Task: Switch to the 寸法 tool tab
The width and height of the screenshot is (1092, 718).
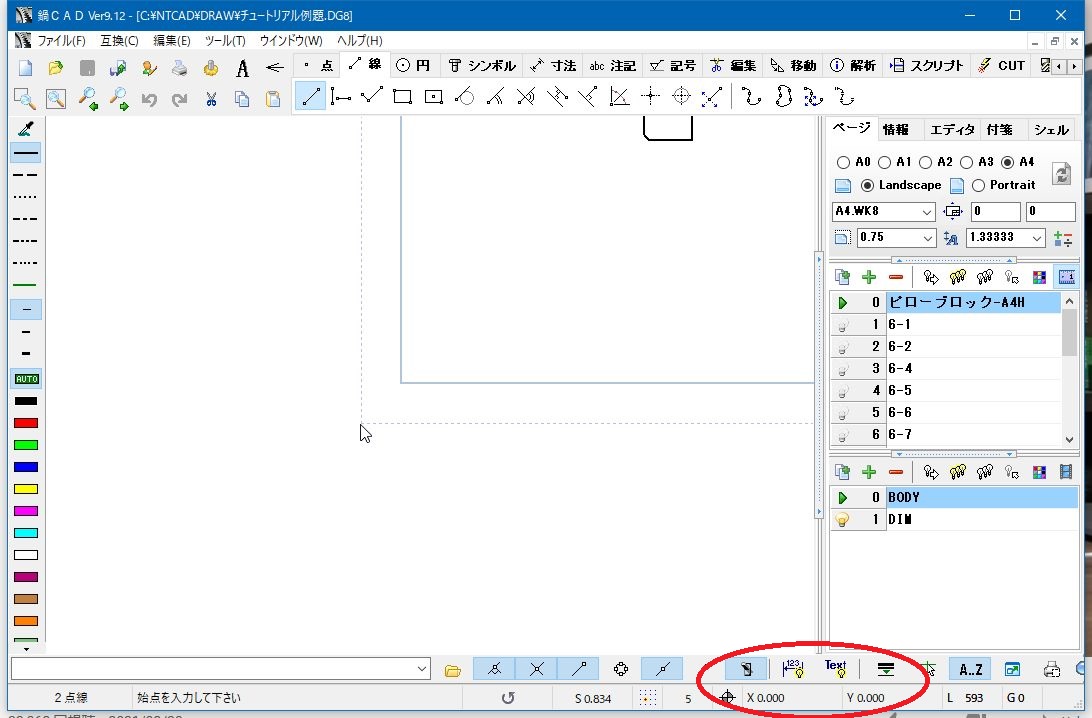Action: [x=553, y=65]
